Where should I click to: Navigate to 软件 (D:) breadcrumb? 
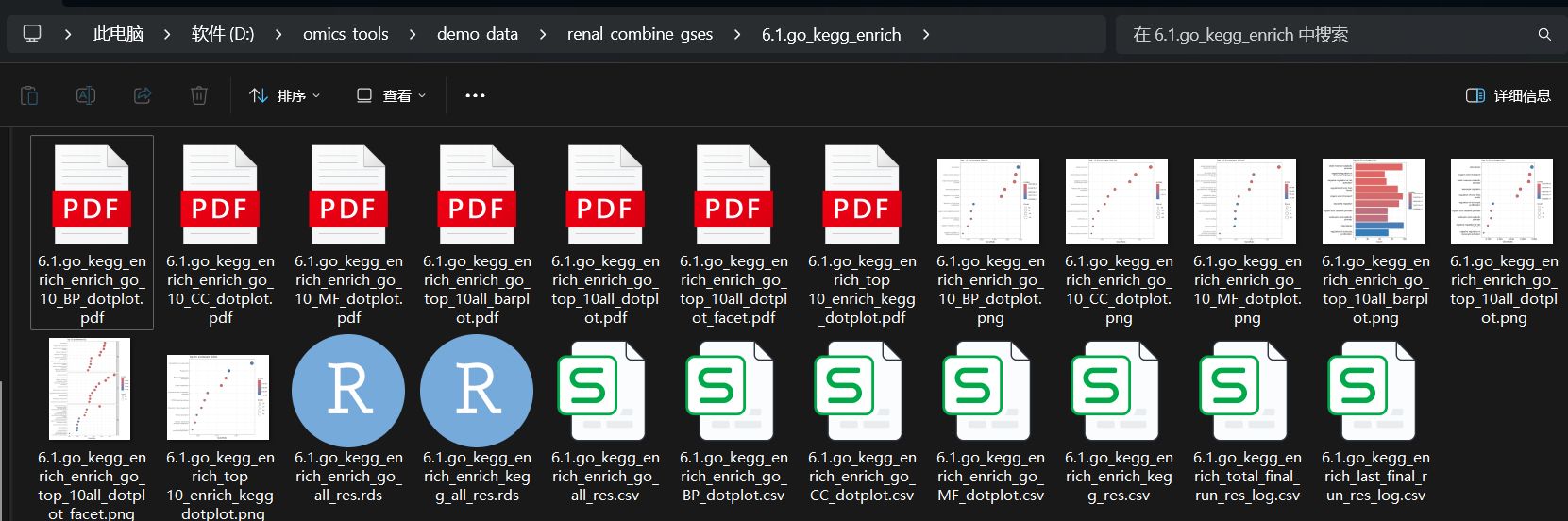(223, 34)
